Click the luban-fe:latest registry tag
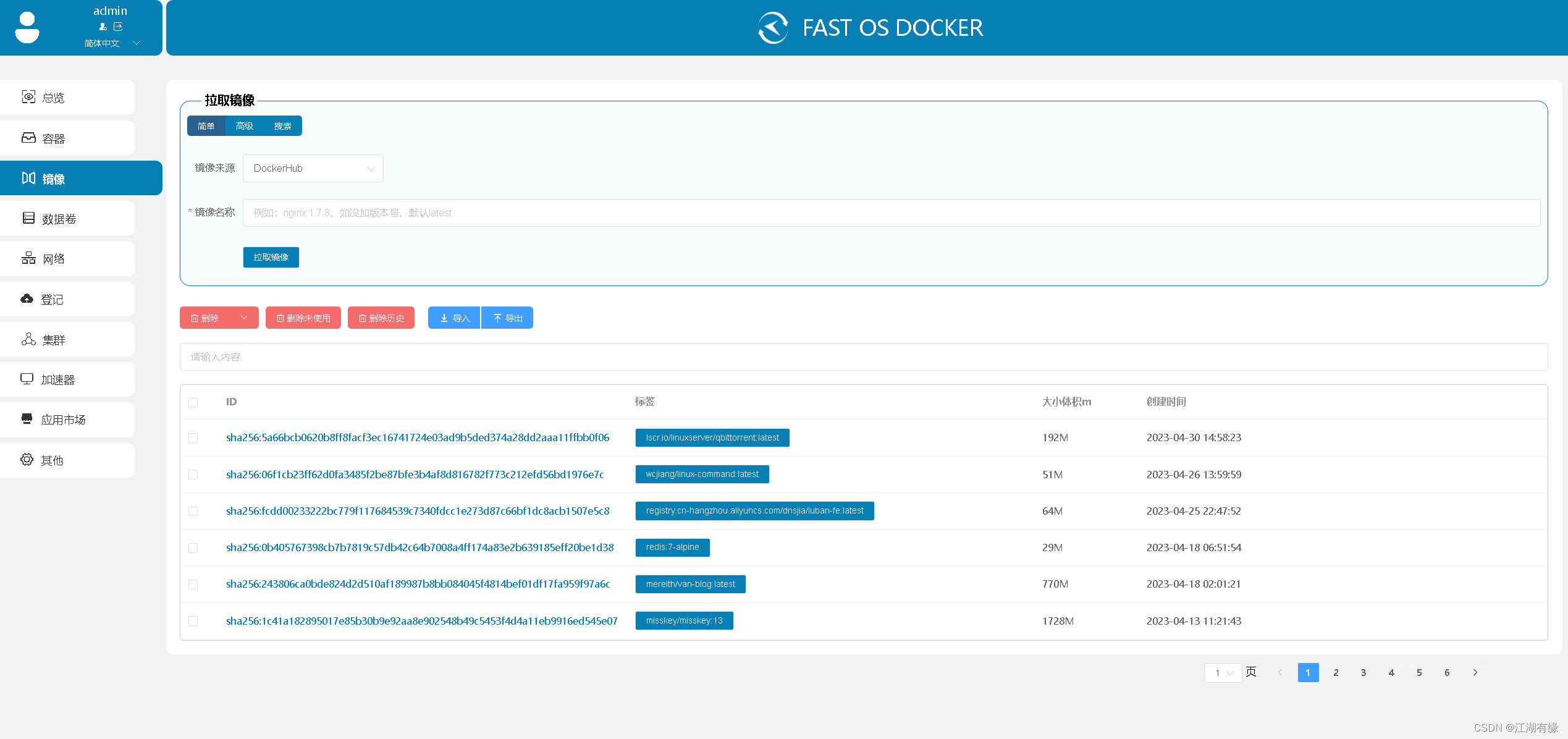 point(755,511)
